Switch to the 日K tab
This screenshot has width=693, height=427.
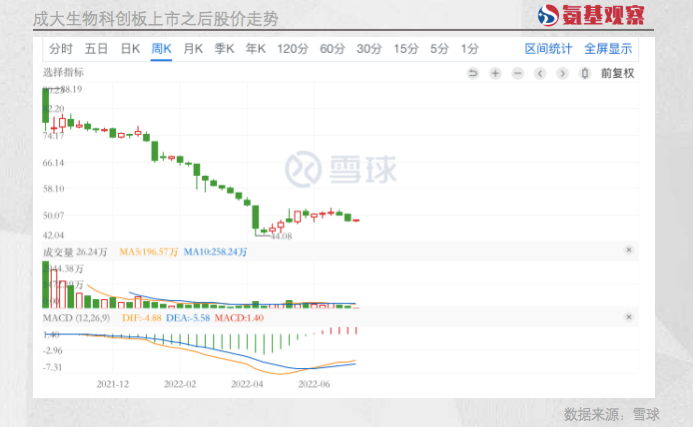[130, 48]
